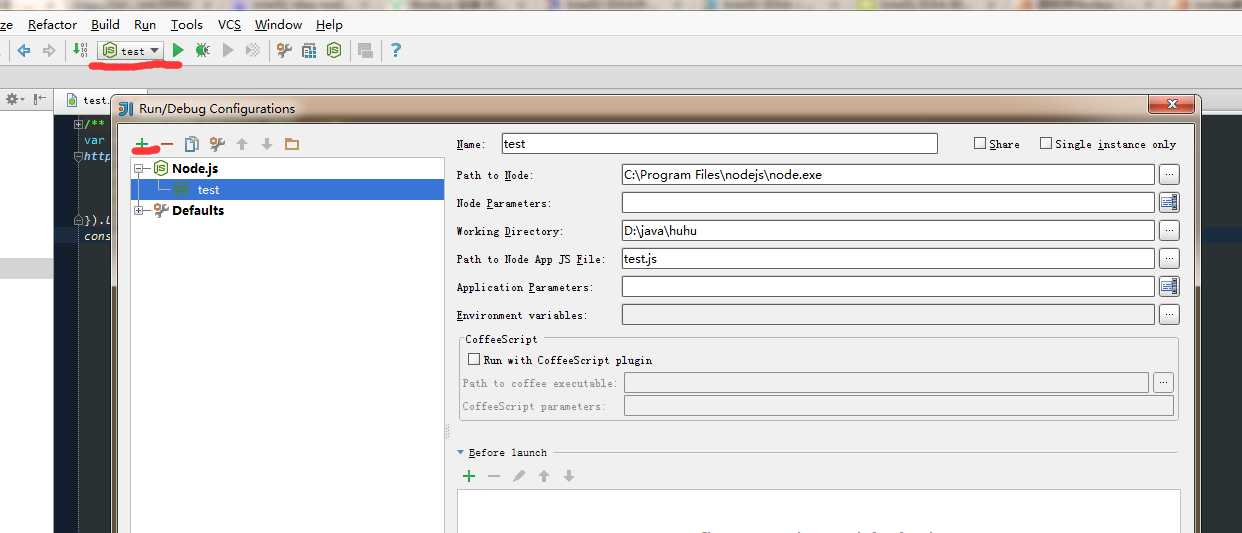Enable Single instance only checkbox
The image size is (1242, 533).
(1046, 144)
